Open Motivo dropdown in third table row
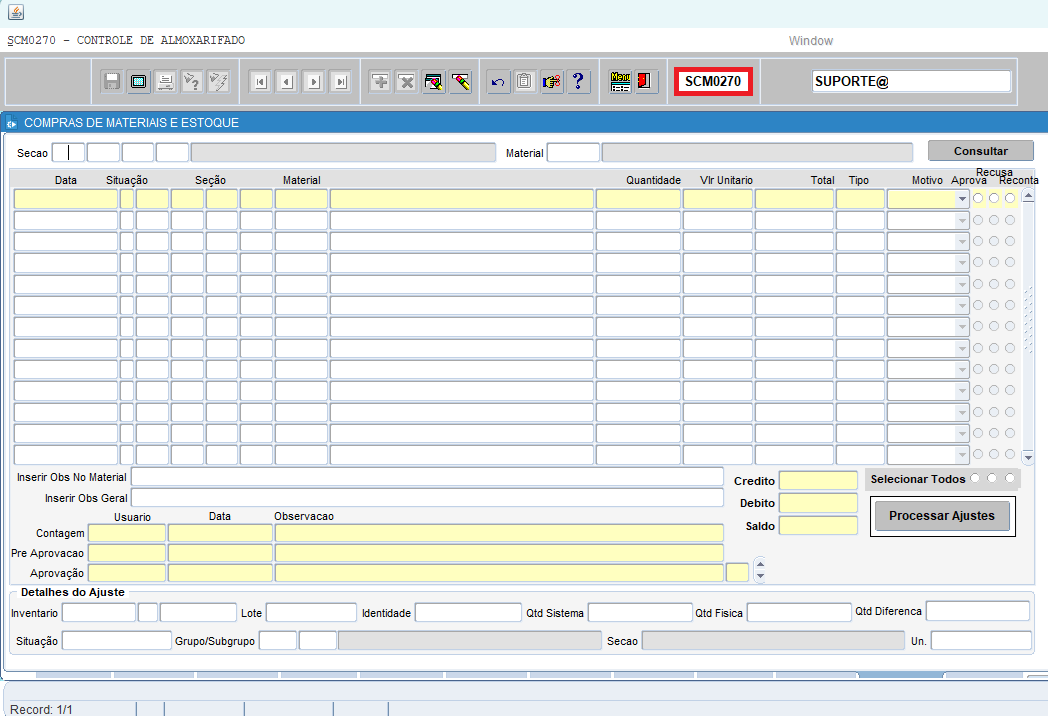 click(x=962, y=241)
